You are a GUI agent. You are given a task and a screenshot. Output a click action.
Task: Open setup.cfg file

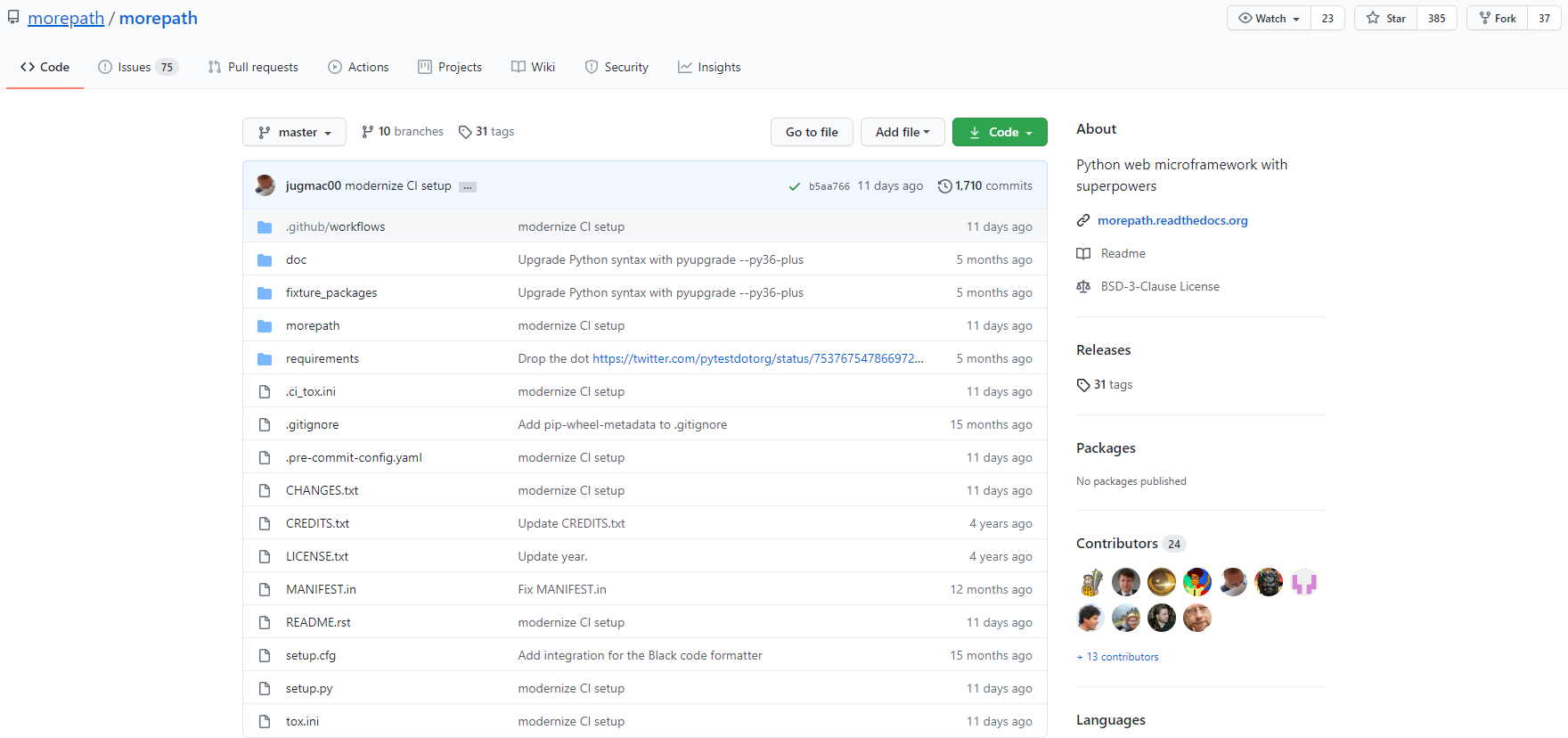coord(311,656)
